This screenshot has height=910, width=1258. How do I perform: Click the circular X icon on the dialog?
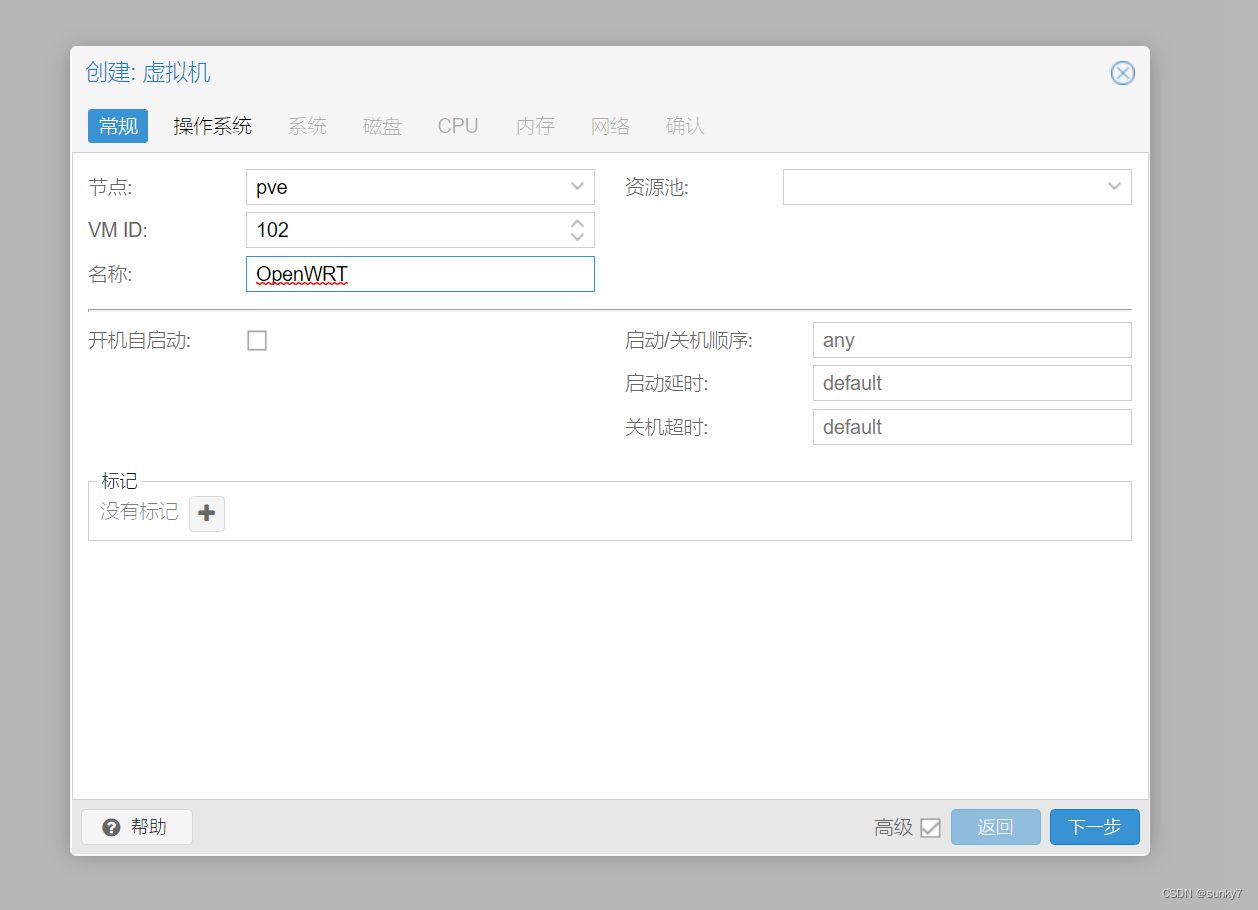1122,73
